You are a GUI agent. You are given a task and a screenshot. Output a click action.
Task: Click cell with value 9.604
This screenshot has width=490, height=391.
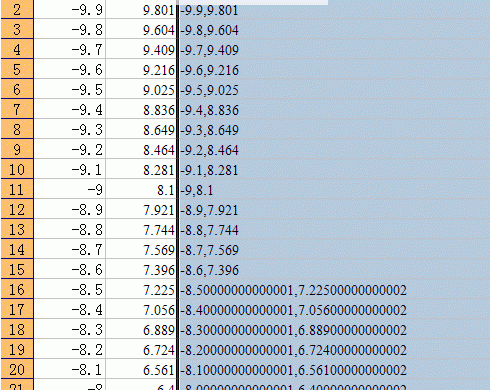[x=141, y=29]
